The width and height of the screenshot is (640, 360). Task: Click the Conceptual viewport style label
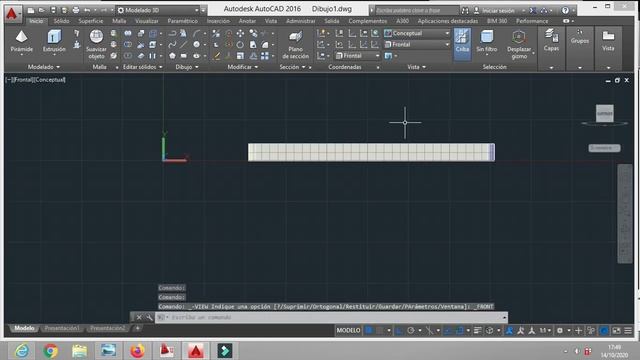[x=50, y=80]
